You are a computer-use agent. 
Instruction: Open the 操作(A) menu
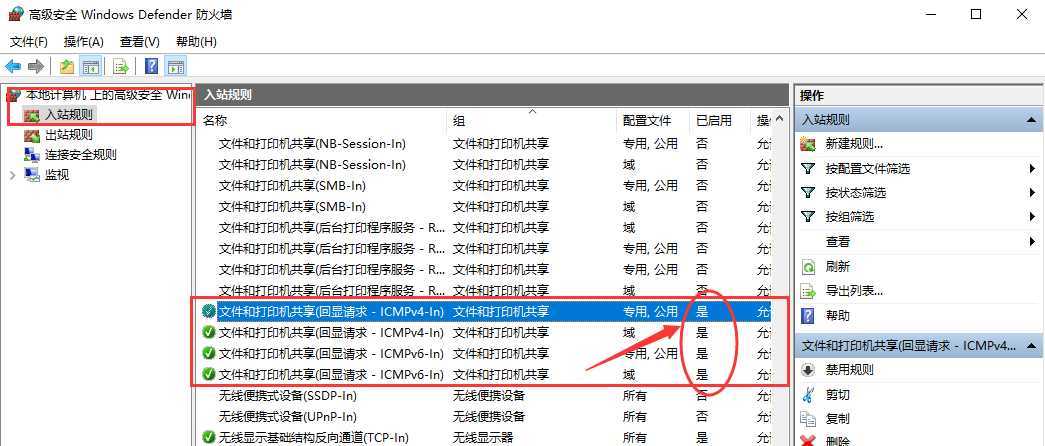tap(84, 42)
